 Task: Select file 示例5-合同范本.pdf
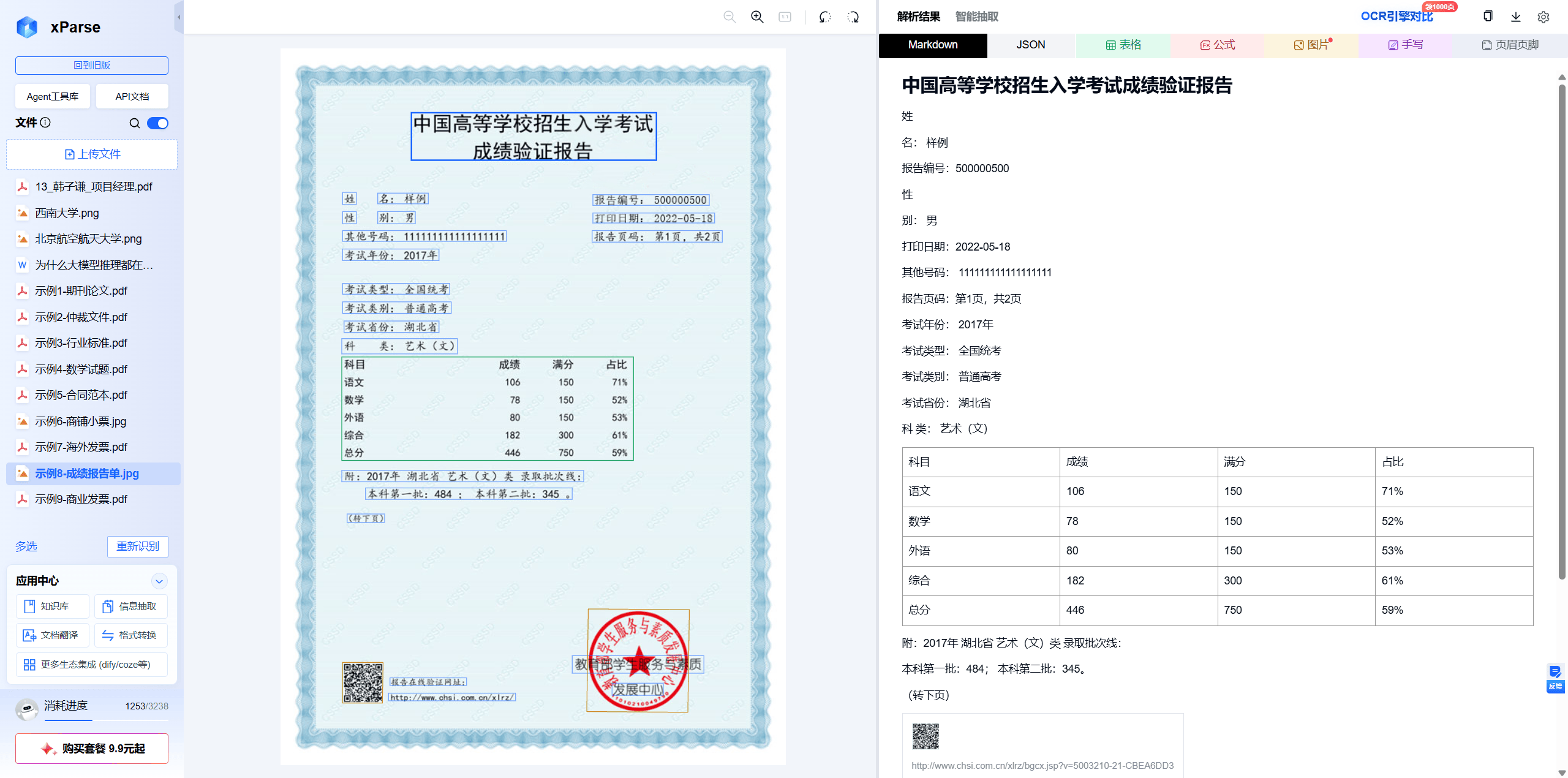click(x=93, y=395)
